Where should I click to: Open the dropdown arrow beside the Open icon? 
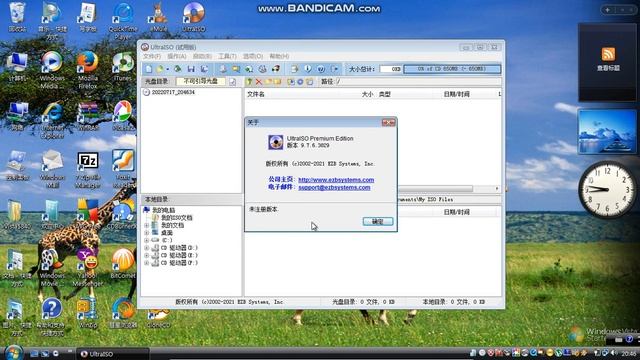[167, 69]
